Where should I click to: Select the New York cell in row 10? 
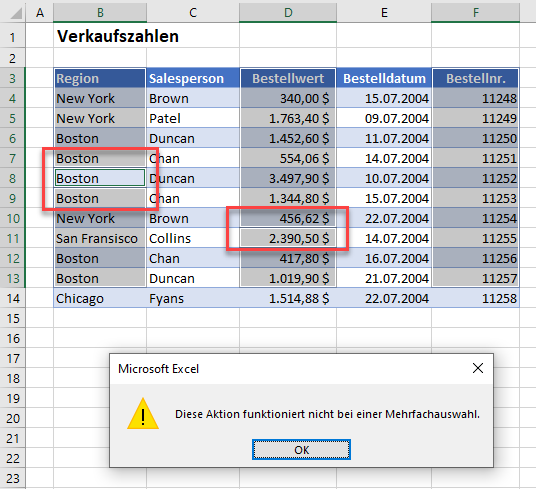pos(100,218)
